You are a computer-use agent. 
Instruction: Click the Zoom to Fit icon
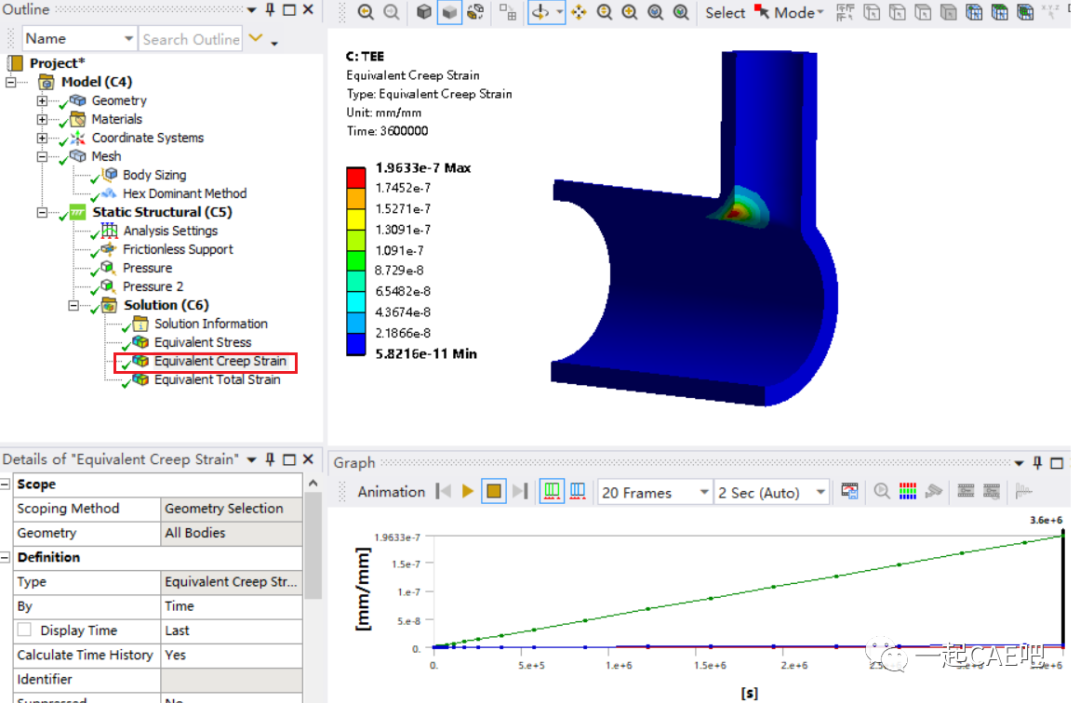[655, 12]
